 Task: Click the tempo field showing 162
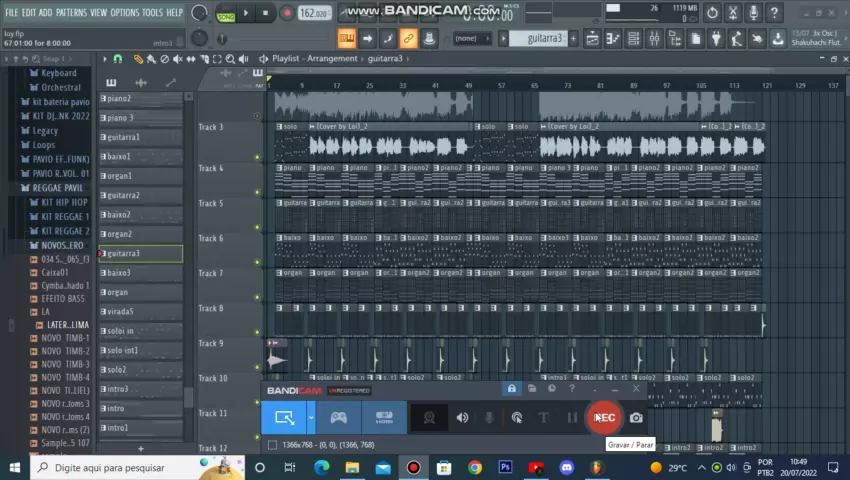(x=313, y=13)
